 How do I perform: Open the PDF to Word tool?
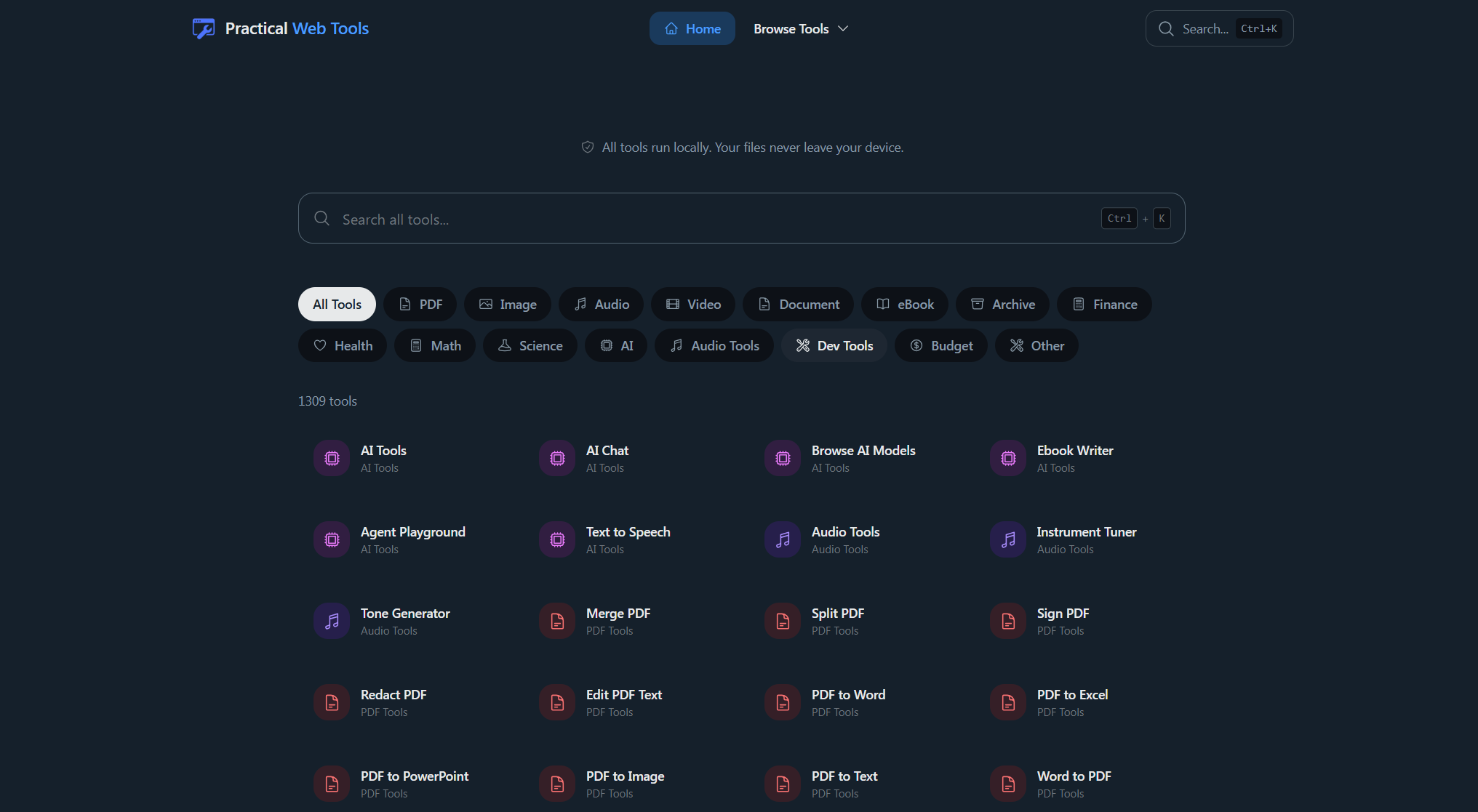click(848, 694)
